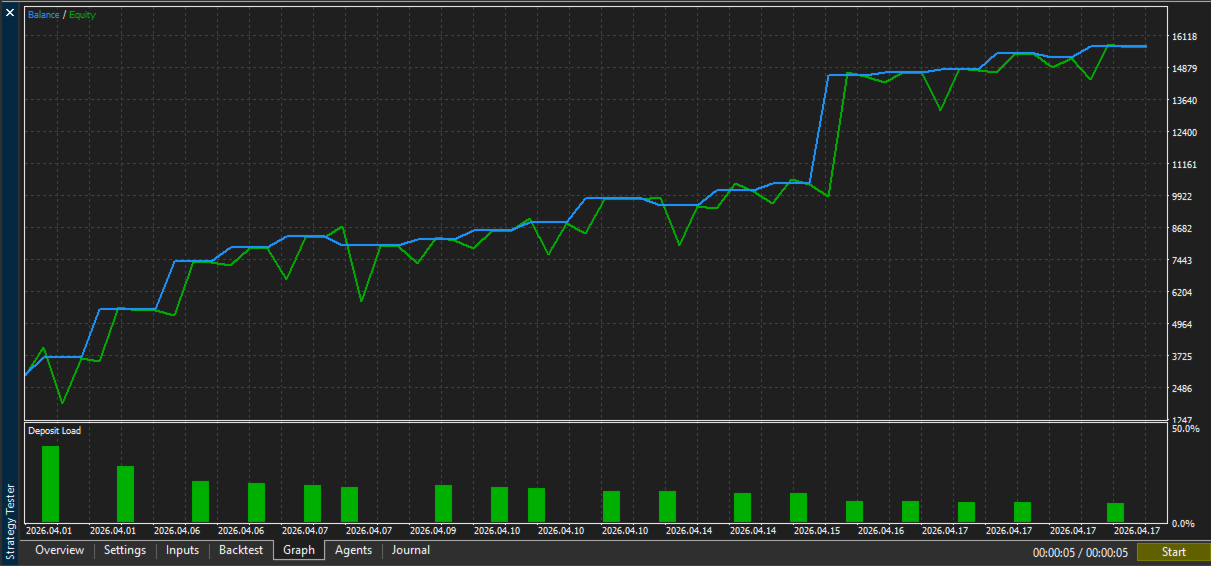This screenshot has height=566, width=1211.
Task: Open the Agents tab
Action: [353, 550]
